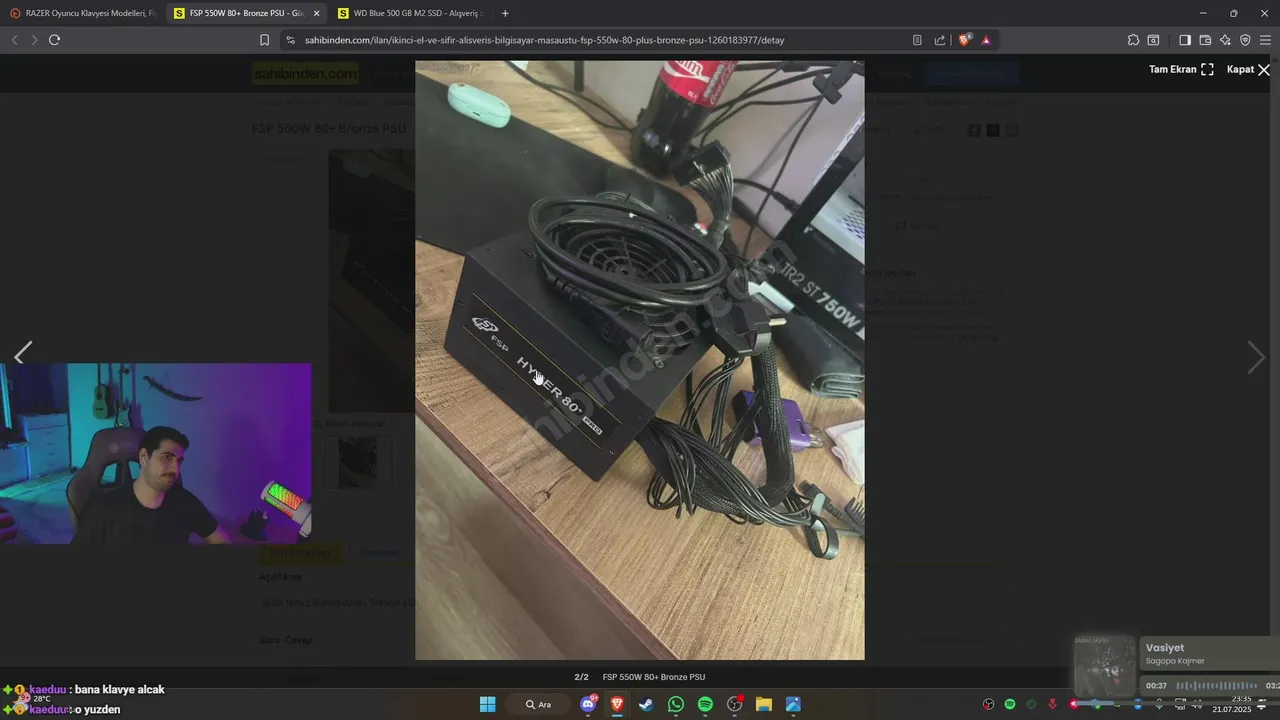Click the Ara search box in taskbar
The width and height of the screenshot is (1280, 720).
[540, 704]
